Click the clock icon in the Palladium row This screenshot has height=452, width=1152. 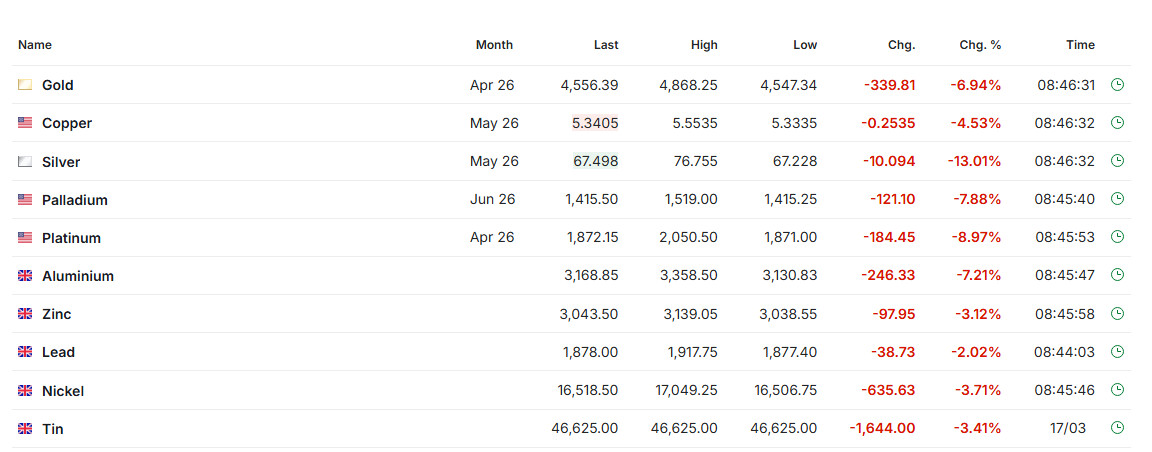tap(1118, 199)
